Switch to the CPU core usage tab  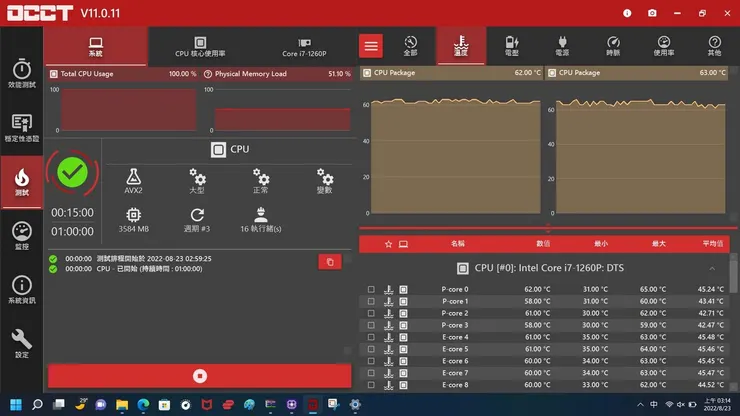pos(200,47)
